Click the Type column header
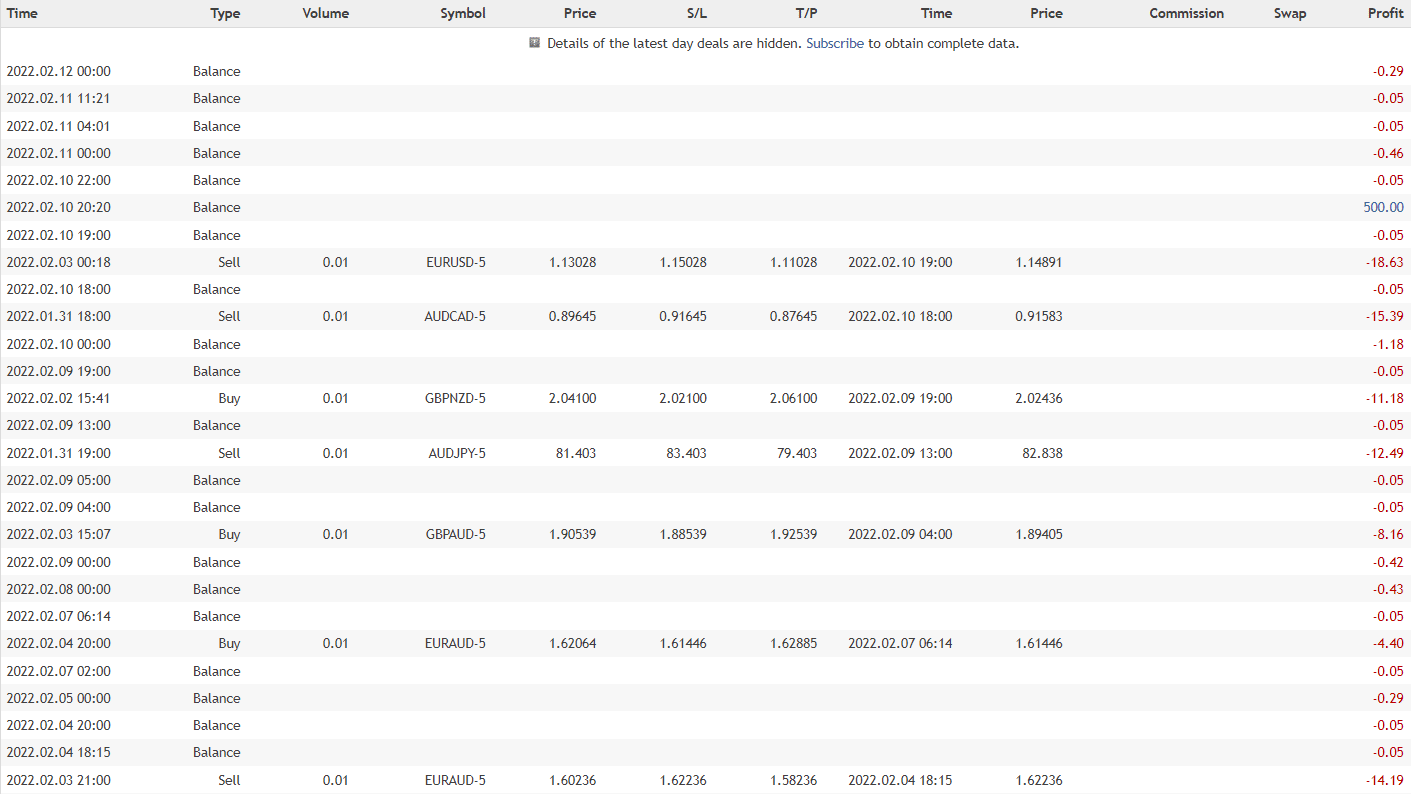This screenshot has width=1411, height=794. pos(225,13)
